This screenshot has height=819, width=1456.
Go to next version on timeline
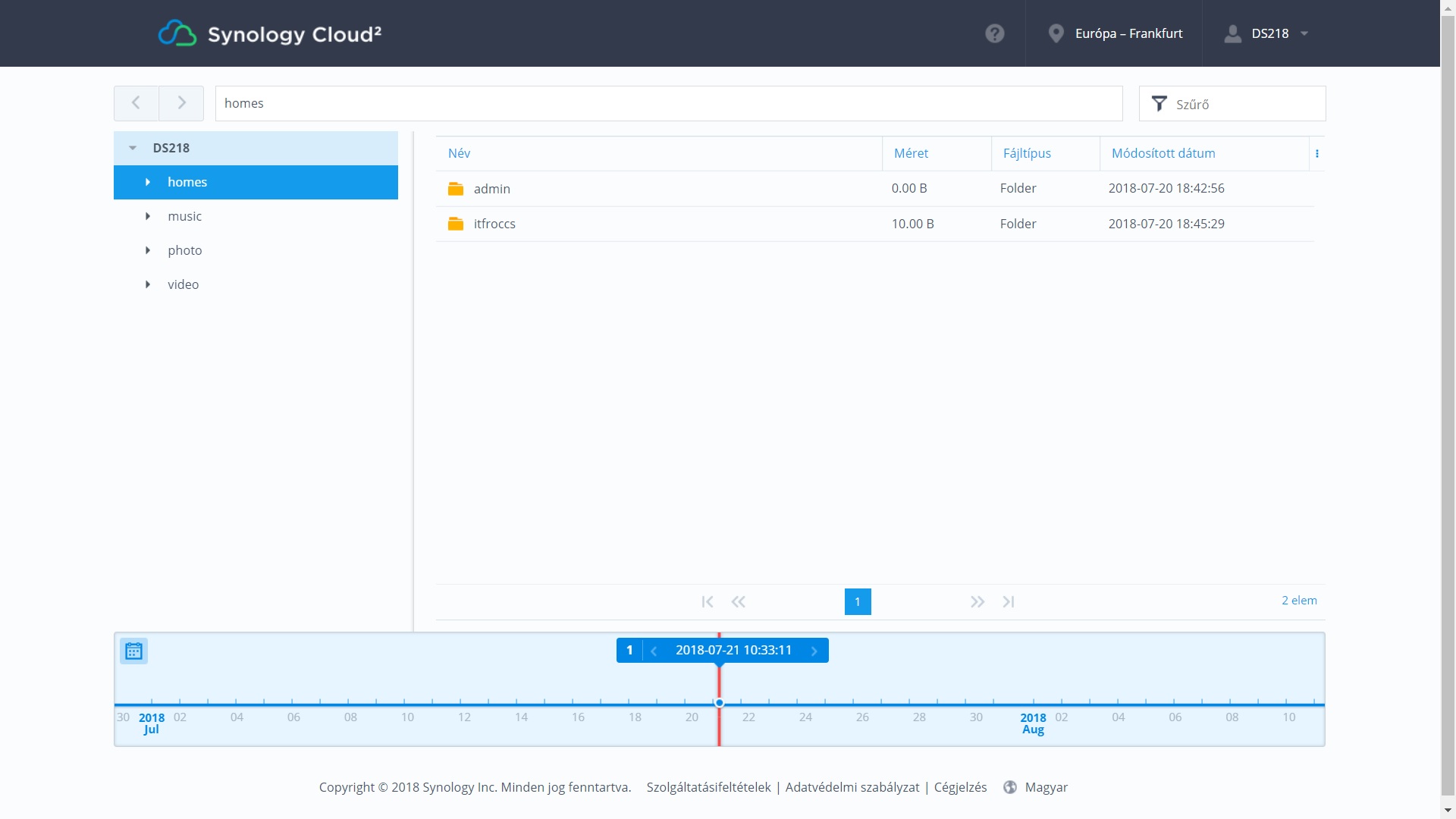click(x=814, y=651)
